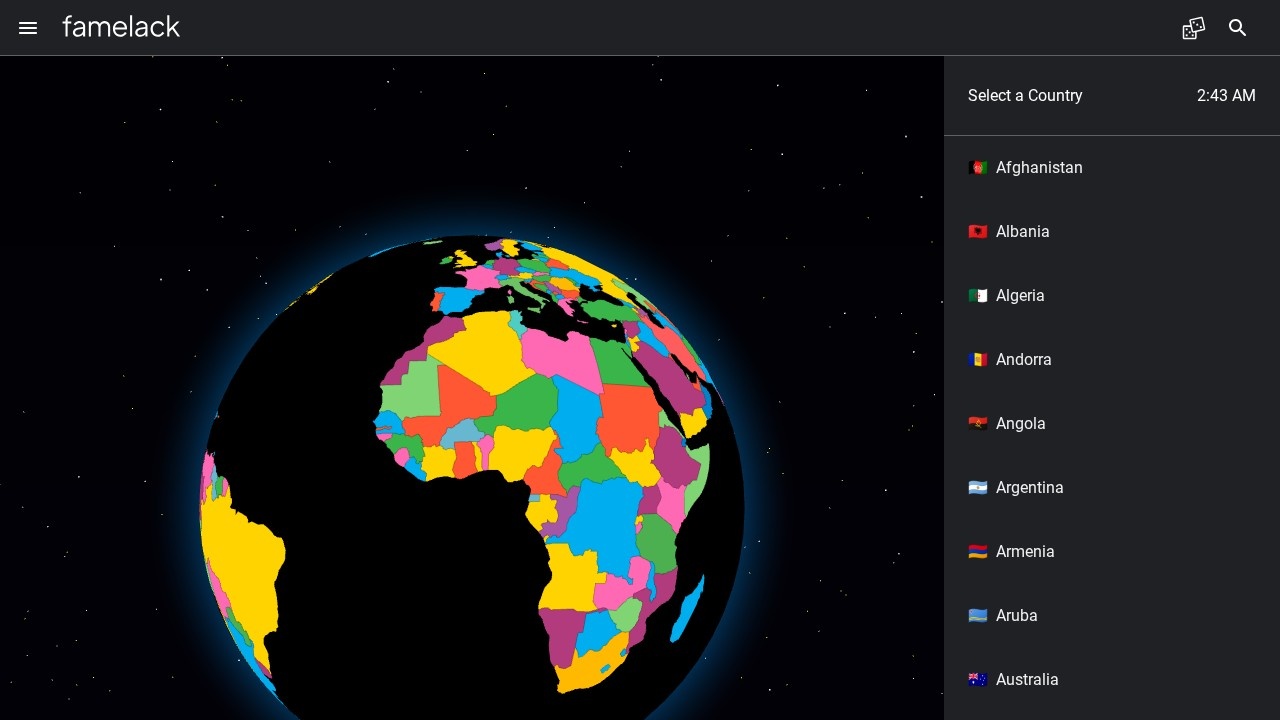Click the Albania flag icon
Screen dimensions: 1280x720
(x=978, y=232)
